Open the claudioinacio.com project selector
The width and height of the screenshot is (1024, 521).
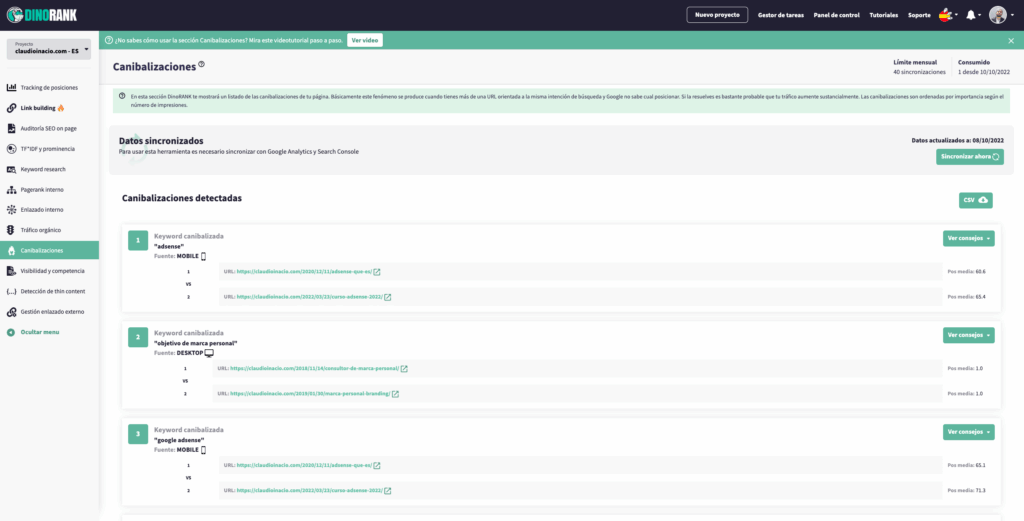point(49,49)
